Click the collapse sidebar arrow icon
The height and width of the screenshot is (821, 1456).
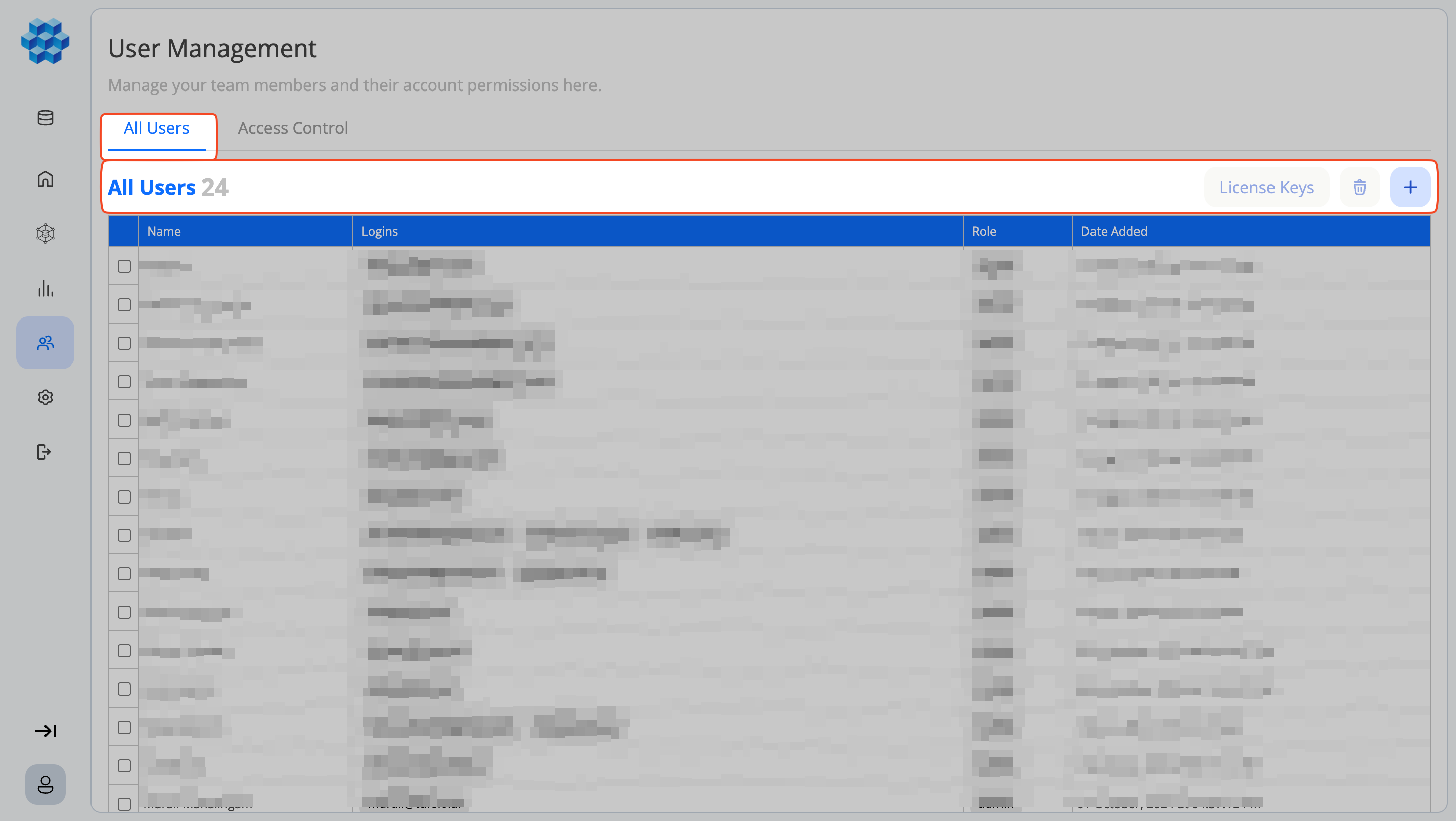47,730
